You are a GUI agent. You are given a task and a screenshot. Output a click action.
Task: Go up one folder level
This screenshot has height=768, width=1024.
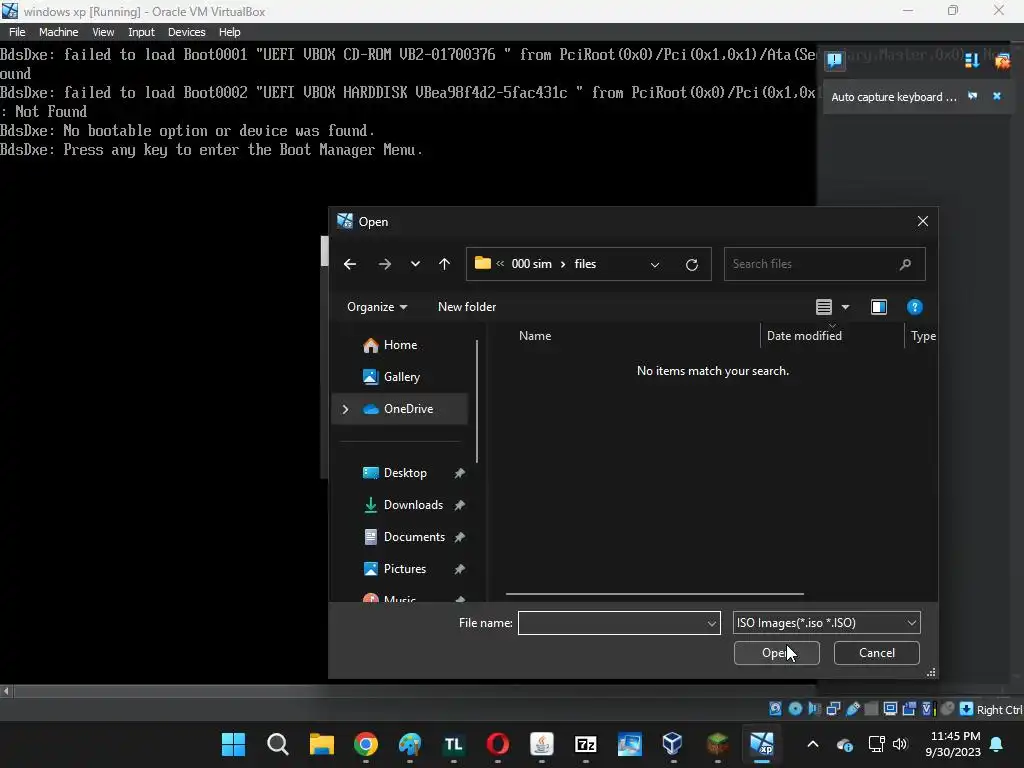click(x=445, y=264)
